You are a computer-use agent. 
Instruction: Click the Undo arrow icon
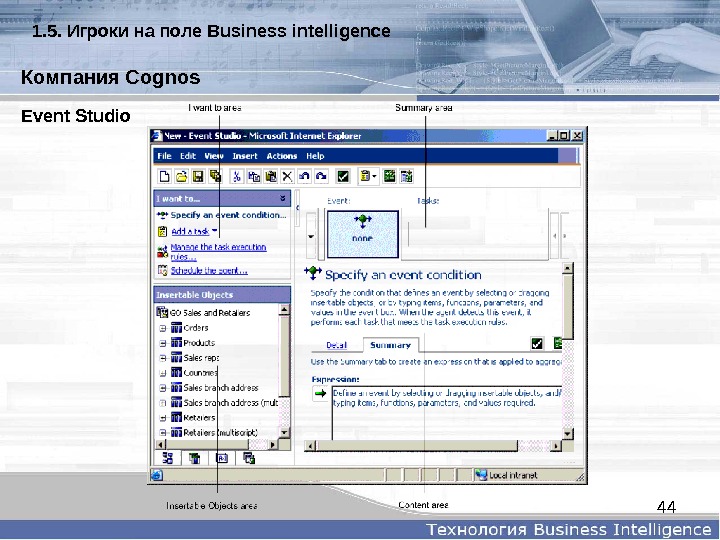click(x=304, y=176)
